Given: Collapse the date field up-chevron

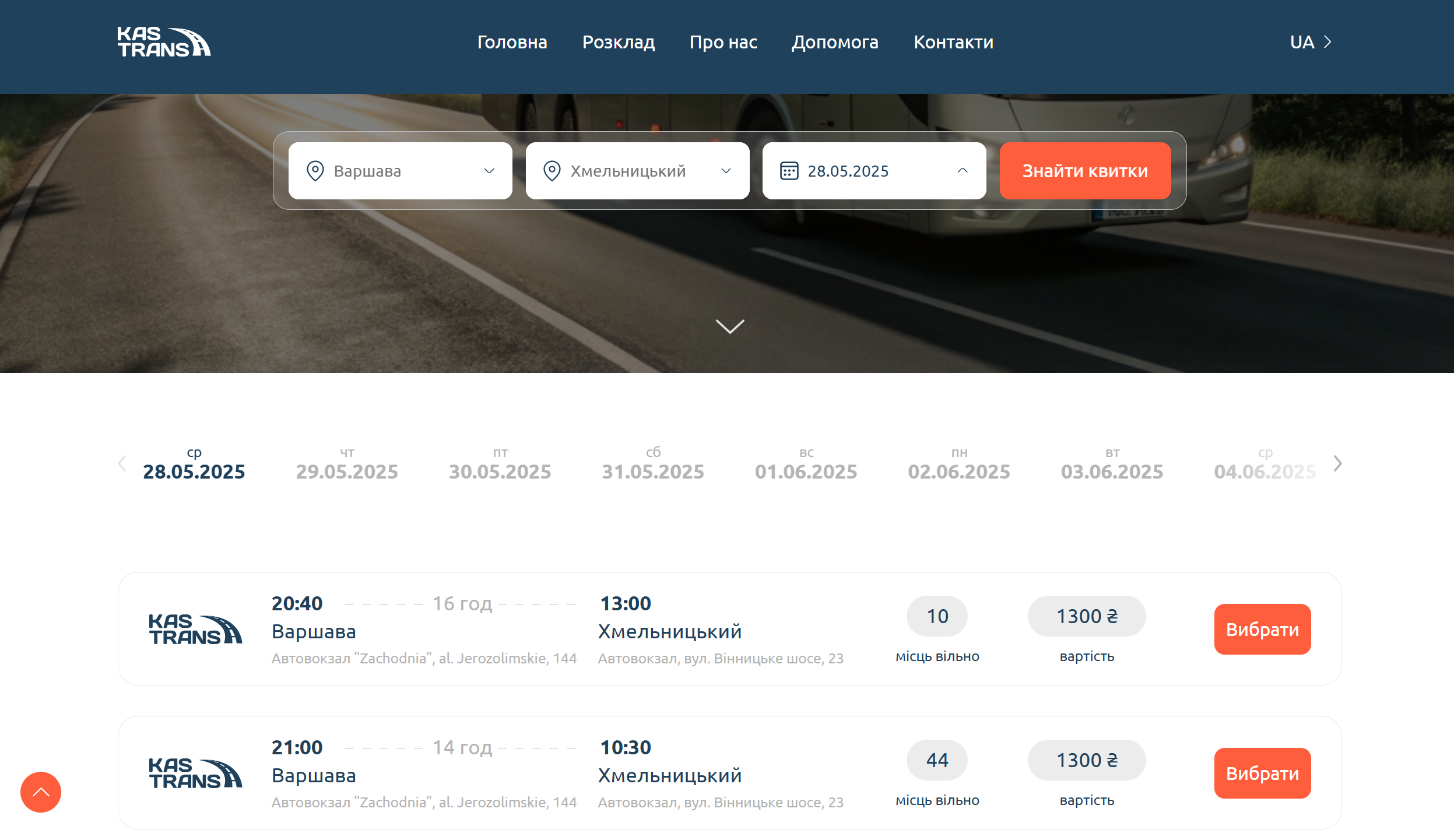Looking at the screenshot, I should click(x=963, y=170).
